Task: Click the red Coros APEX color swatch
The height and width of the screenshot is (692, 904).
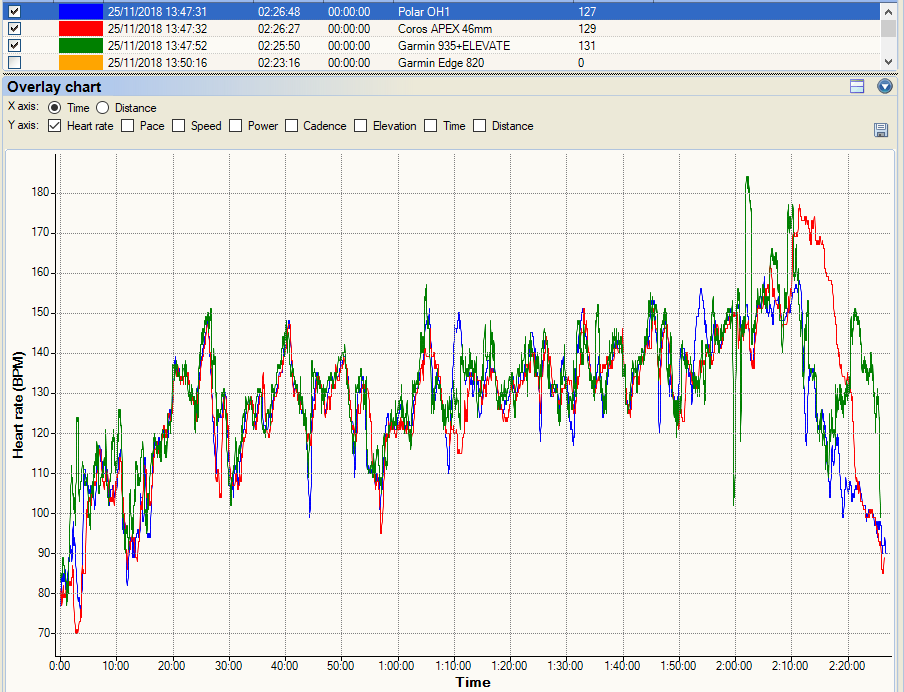Action: 81,28
